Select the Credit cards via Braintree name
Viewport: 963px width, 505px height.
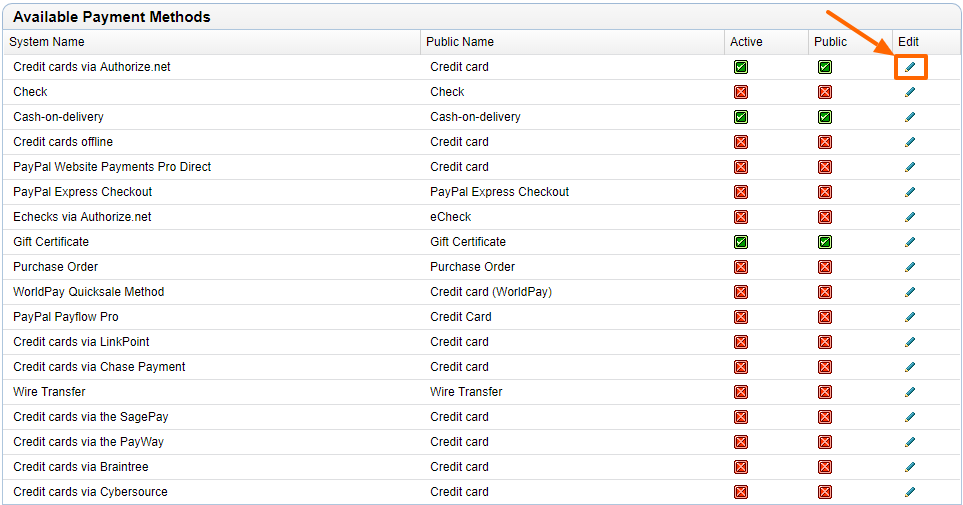[81, 467]
